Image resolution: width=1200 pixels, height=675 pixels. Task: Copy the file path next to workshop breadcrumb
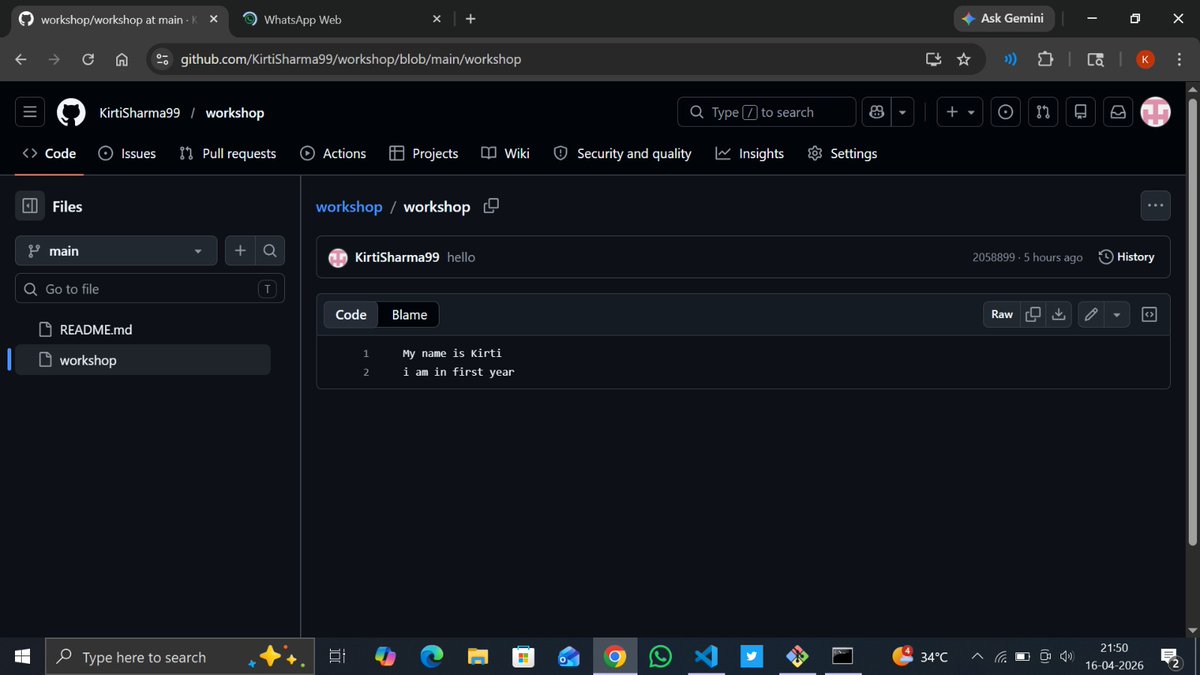(491, 206)
